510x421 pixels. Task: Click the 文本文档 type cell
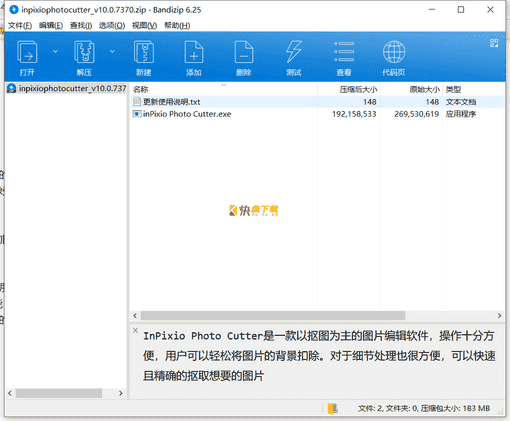coord(461,102)
